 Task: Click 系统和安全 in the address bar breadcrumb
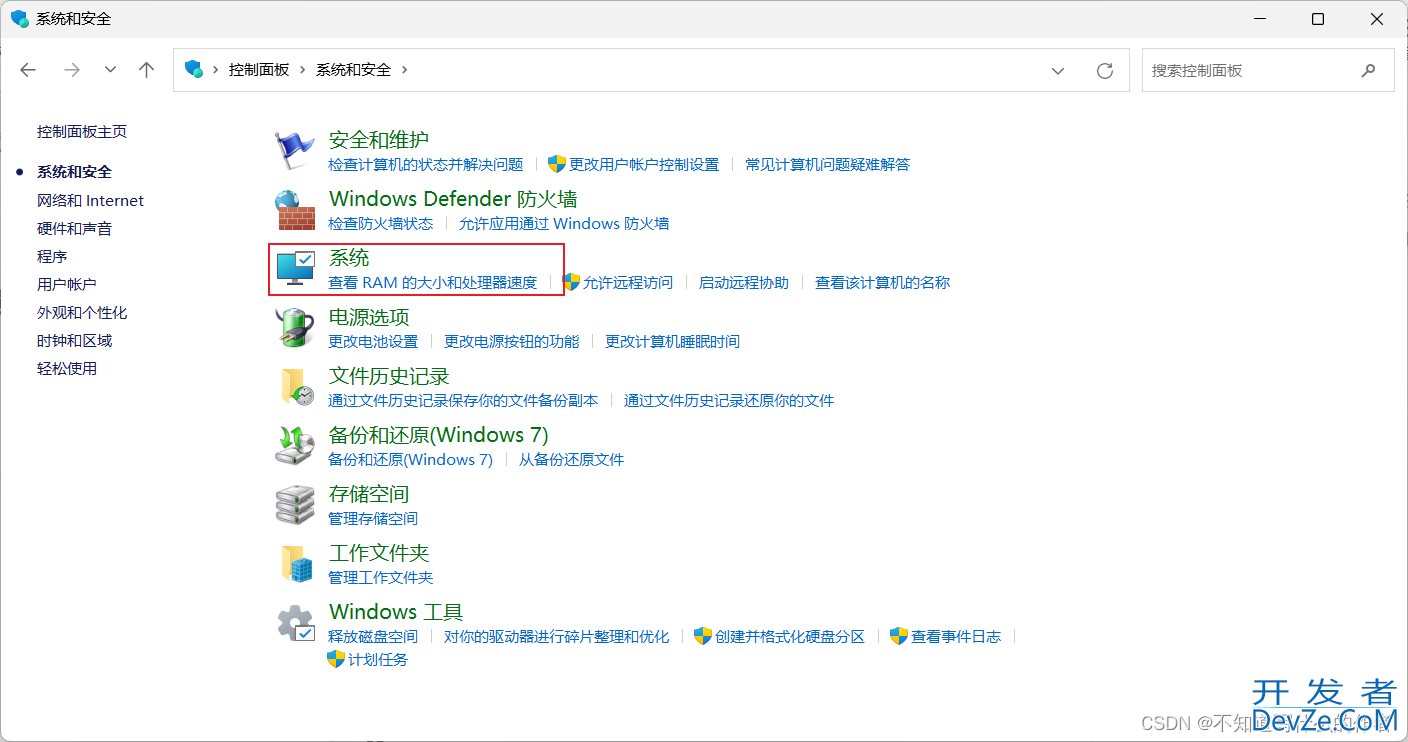[354, 69]
